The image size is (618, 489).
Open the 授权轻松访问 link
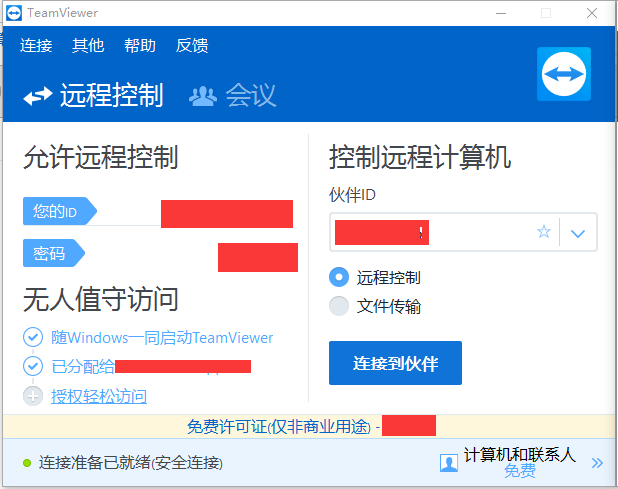[x=99, y=396]
